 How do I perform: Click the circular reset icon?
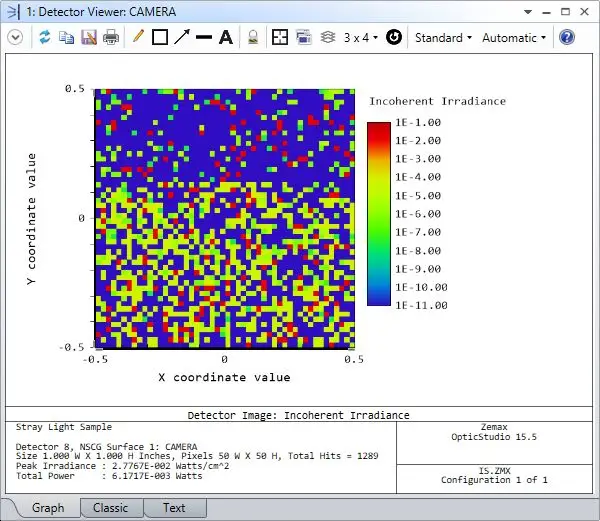coord(394,37)
